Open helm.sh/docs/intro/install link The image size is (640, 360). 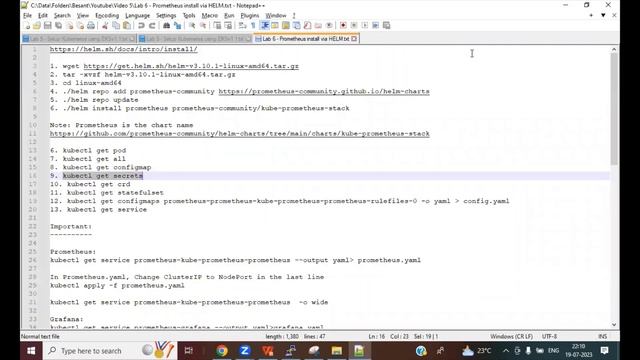click(124, 49)
